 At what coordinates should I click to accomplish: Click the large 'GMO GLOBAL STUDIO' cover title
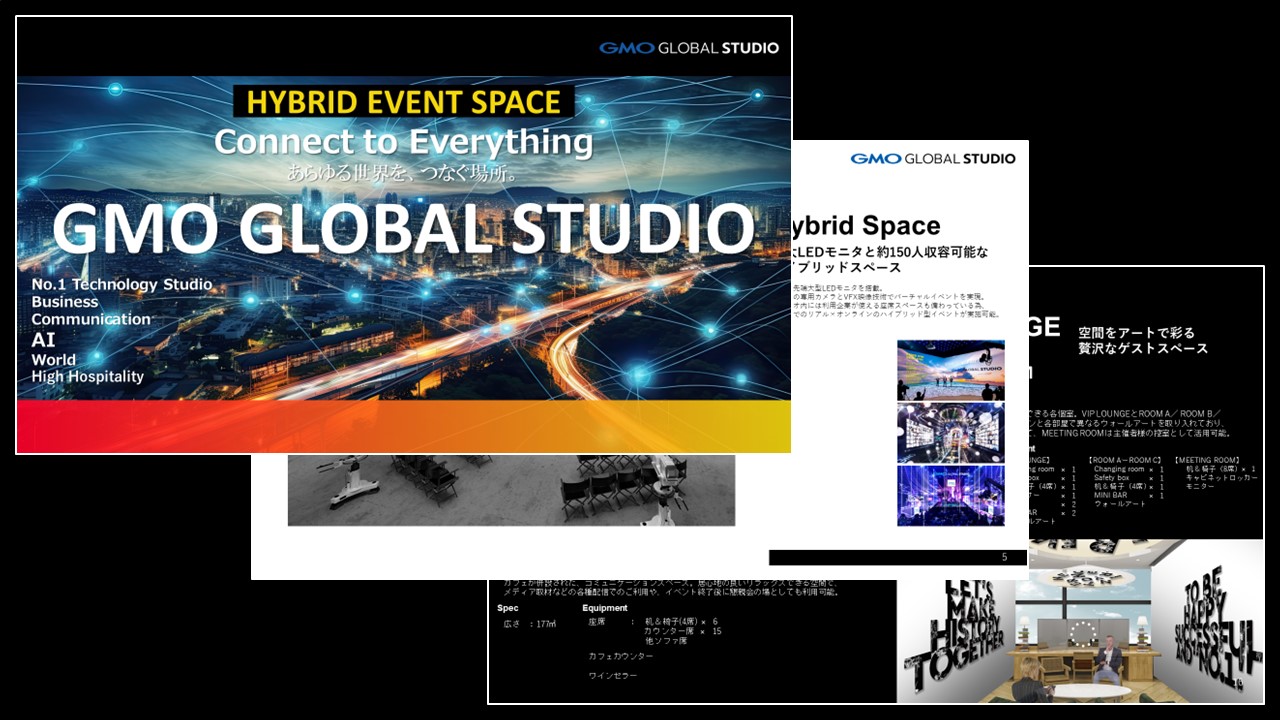click(403, 230)
